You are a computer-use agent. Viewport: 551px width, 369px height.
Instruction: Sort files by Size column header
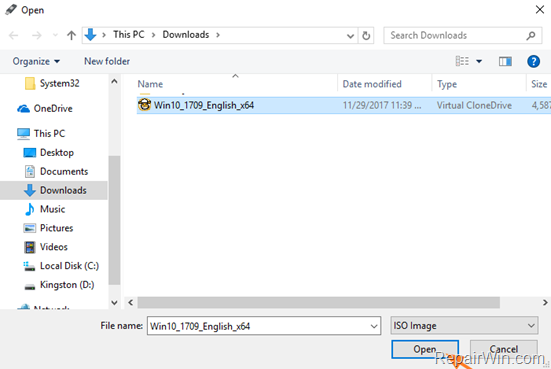point(539,84)
